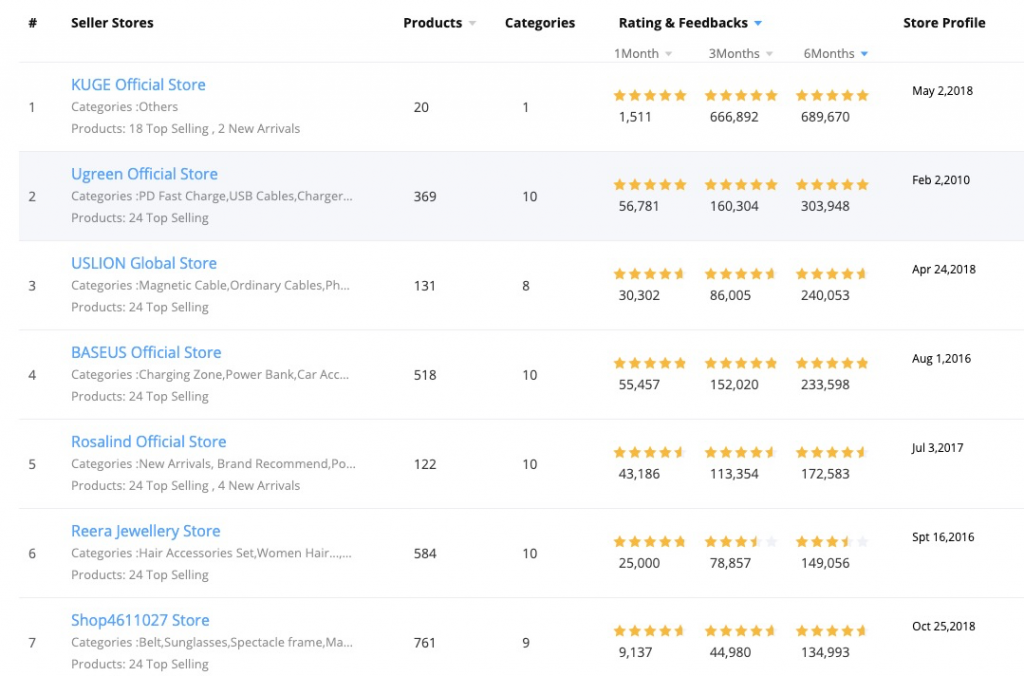Open BASEUS Official Store link

146,353
